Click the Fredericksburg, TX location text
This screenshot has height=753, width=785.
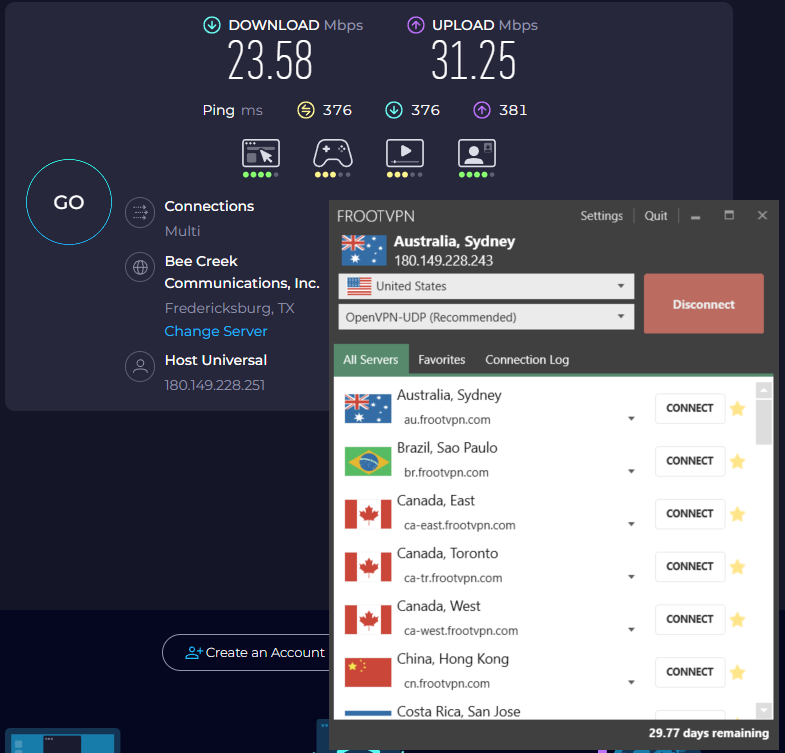coord(230,308)
